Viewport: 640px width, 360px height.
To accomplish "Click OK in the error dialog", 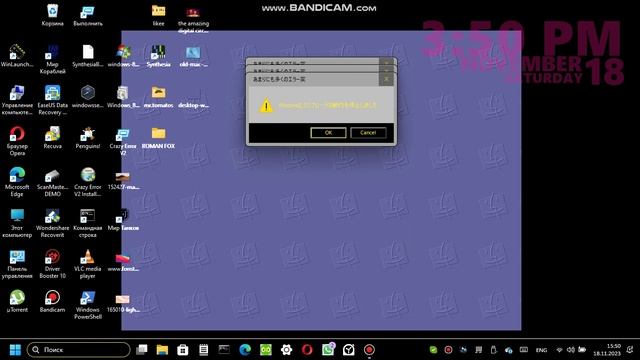I will pyautogui.click(x=328, y=133).
